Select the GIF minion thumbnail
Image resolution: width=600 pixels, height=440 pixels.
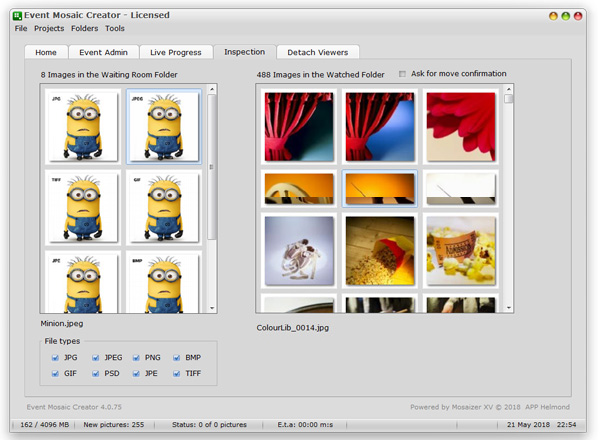pos(164,207)
